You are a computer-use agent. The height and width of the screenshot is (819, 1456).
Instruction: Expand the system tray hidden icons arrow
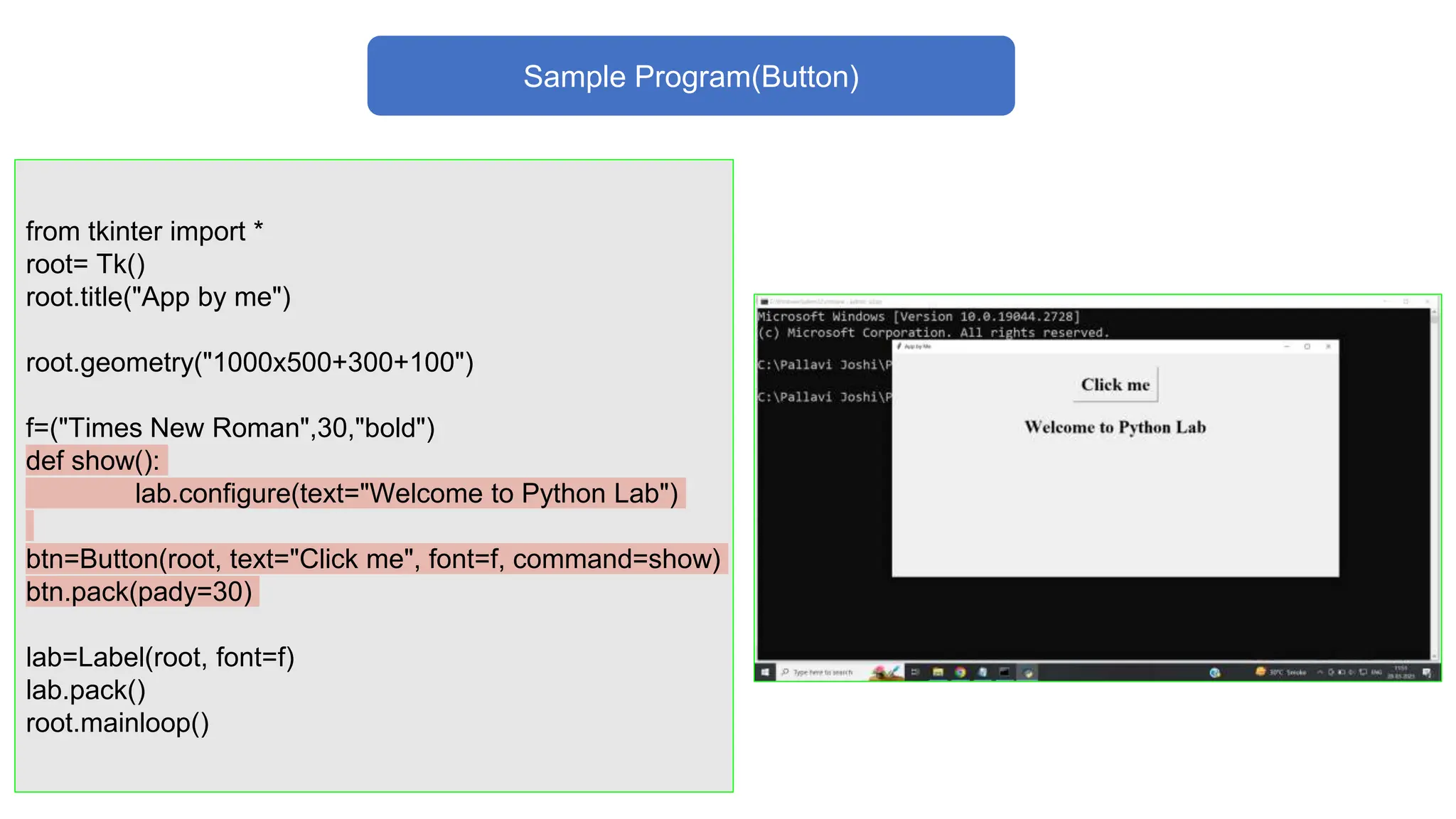(1319, 672)
